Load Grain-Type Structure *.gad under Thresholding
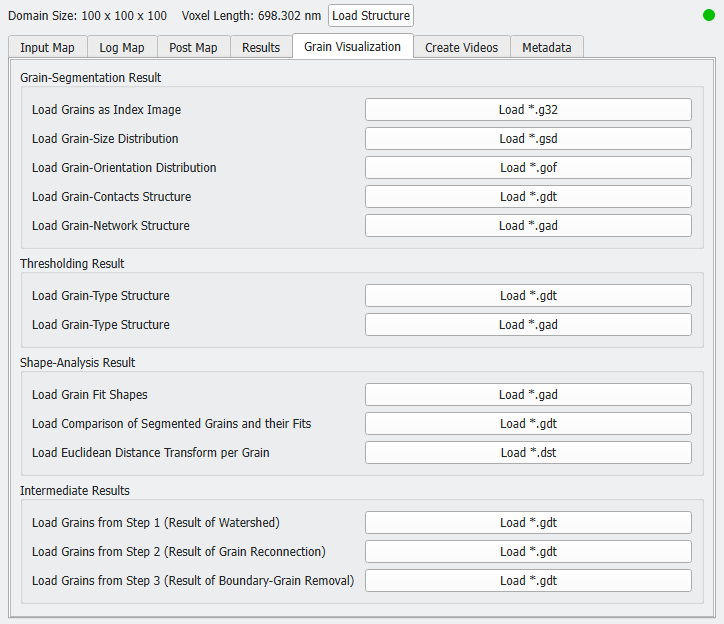Screen dimensions: 724x624 click(528, 325)
